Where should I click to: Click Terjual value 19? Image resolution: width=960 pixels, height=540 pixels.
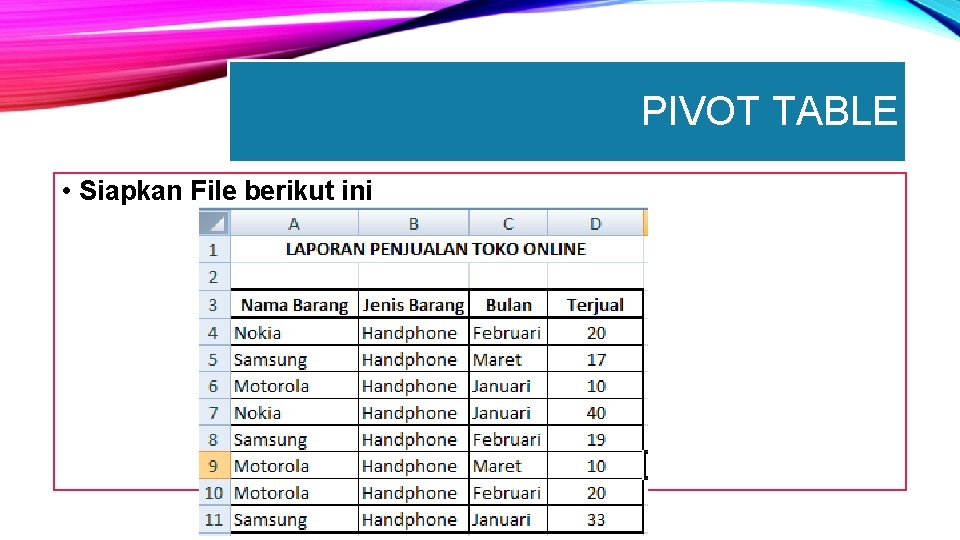595,439
